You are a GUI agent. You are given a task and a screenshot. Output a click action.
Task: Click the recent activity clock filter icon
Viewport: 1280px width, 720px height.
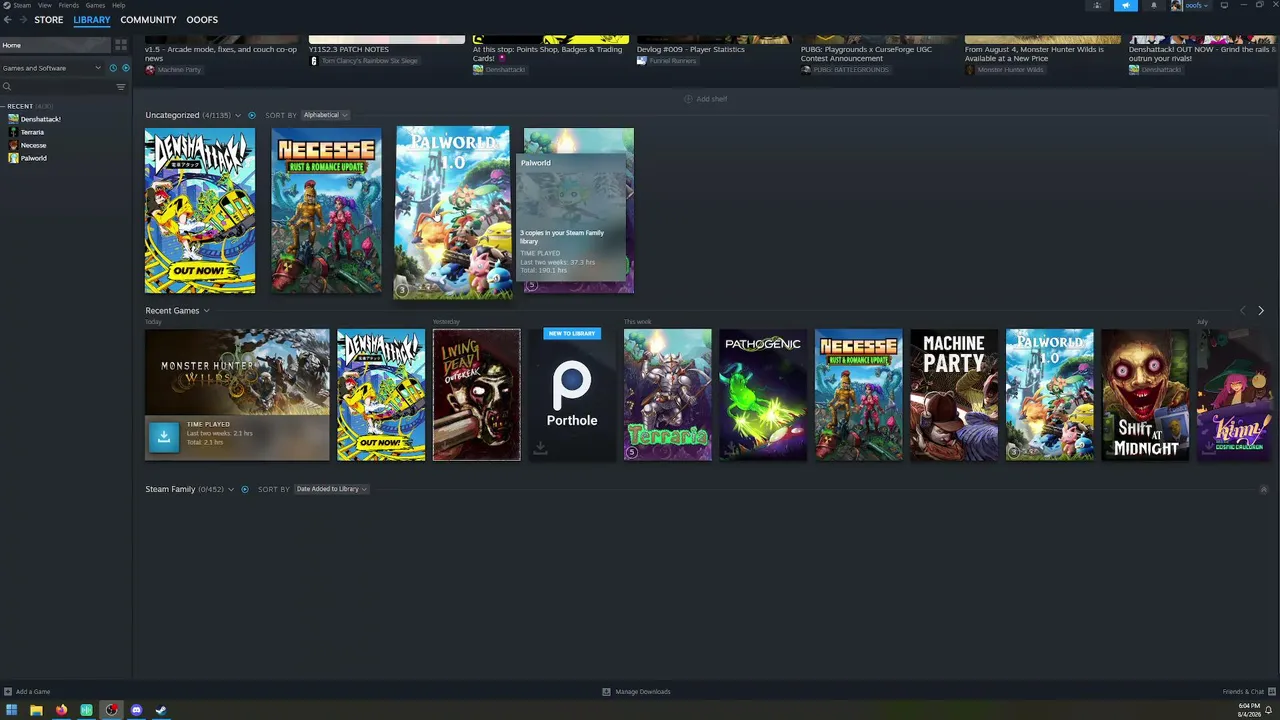coord(113,68)
